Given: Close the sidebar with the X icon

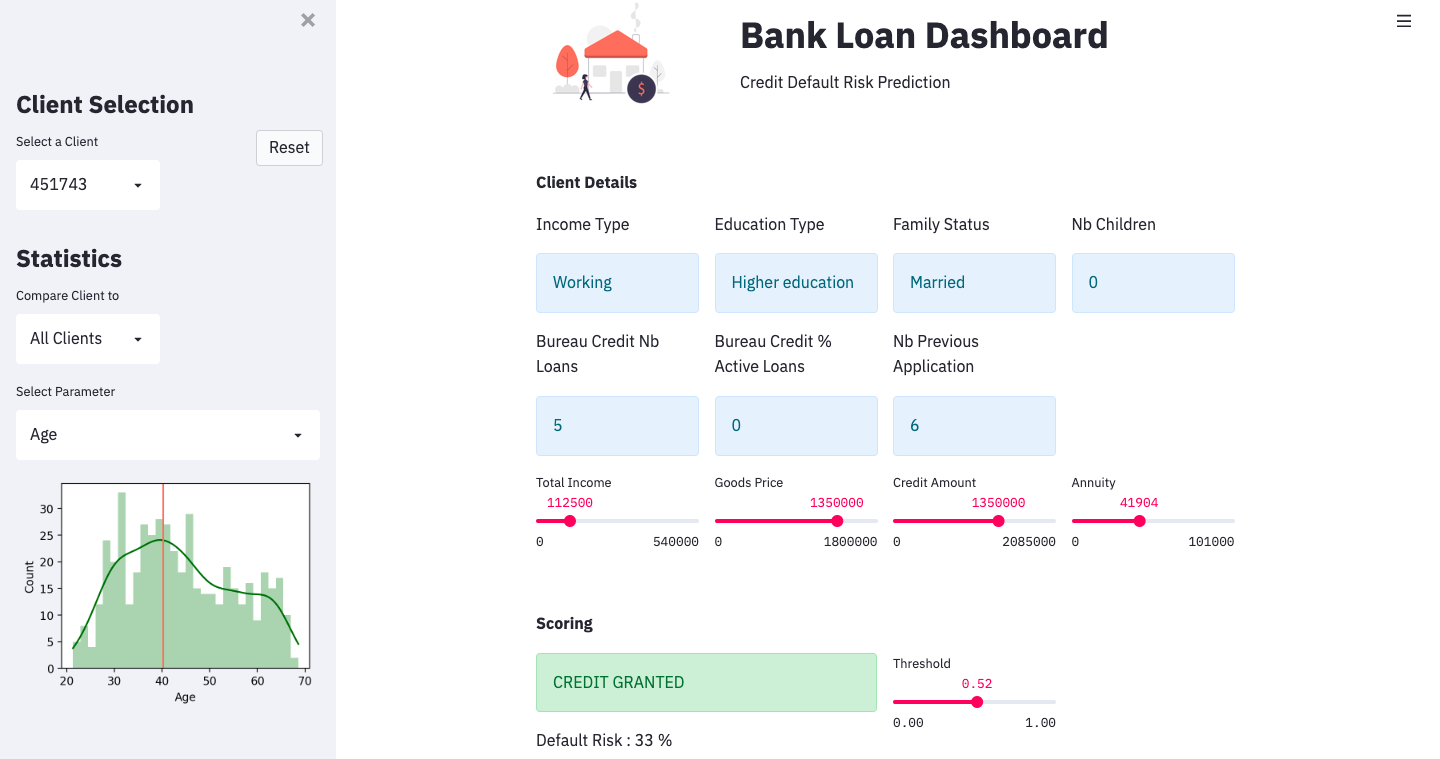Looking at the screenshot, I should pos(308,20).
